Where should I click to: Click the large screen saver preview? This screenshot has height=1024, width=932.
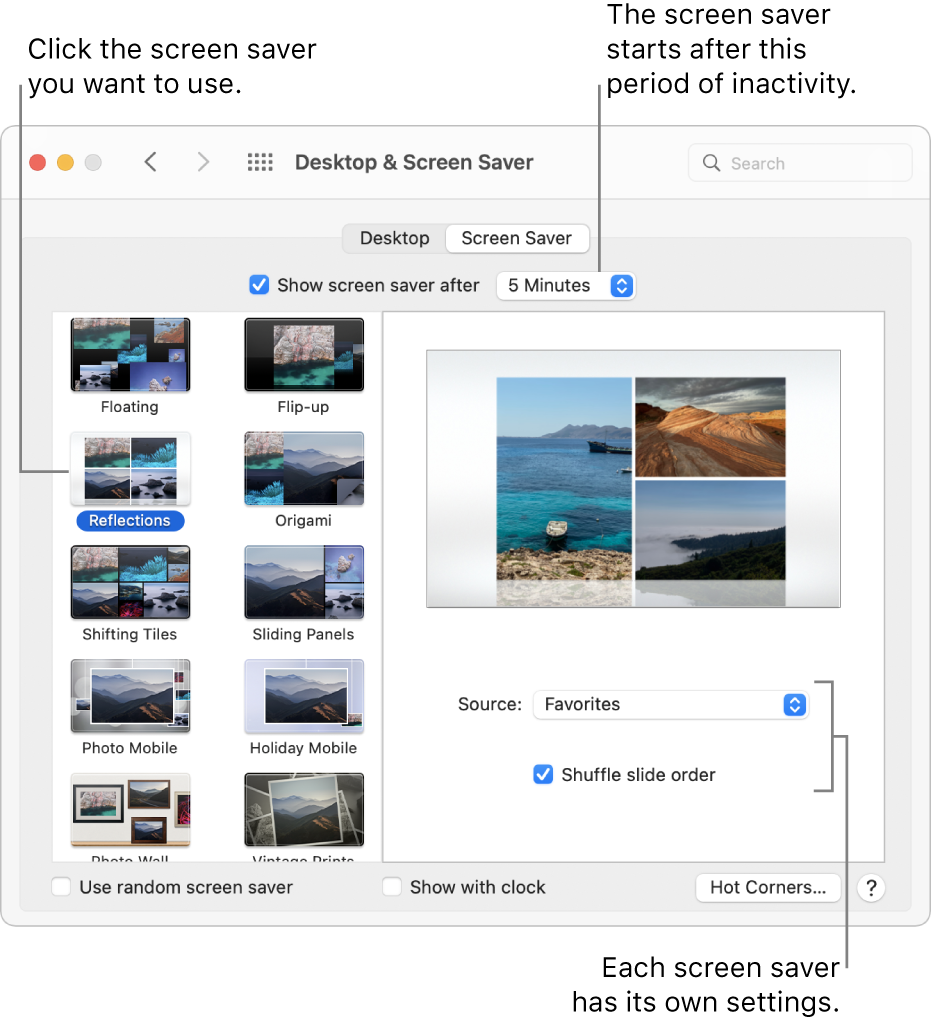pyautogui.click(x=633, y=479)
